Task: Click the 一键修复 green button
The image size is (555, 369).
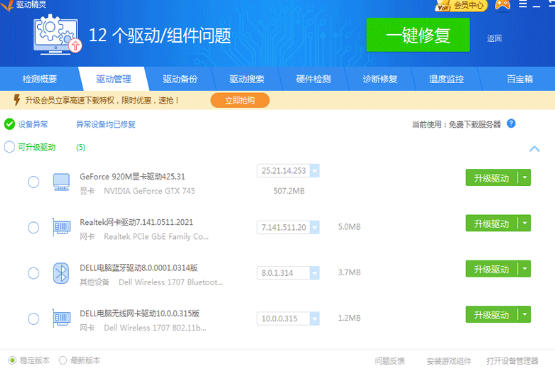Action: (x=418, y=35)
